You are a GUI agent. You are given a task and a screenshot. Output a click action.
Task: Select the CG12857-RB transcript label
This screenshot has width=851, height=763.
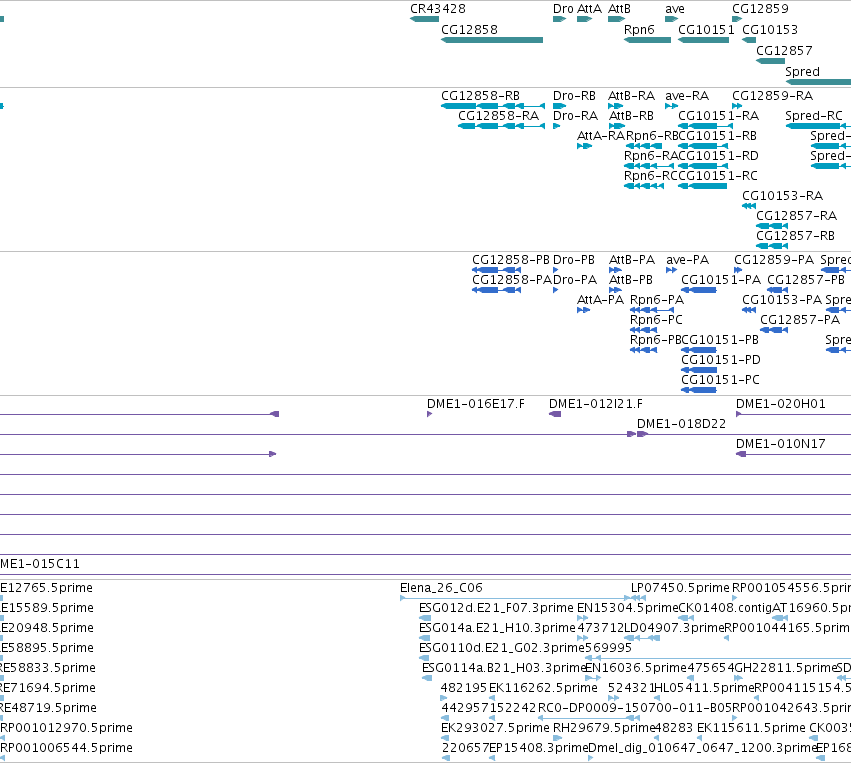pyautogui.click(x=795, y=236)
